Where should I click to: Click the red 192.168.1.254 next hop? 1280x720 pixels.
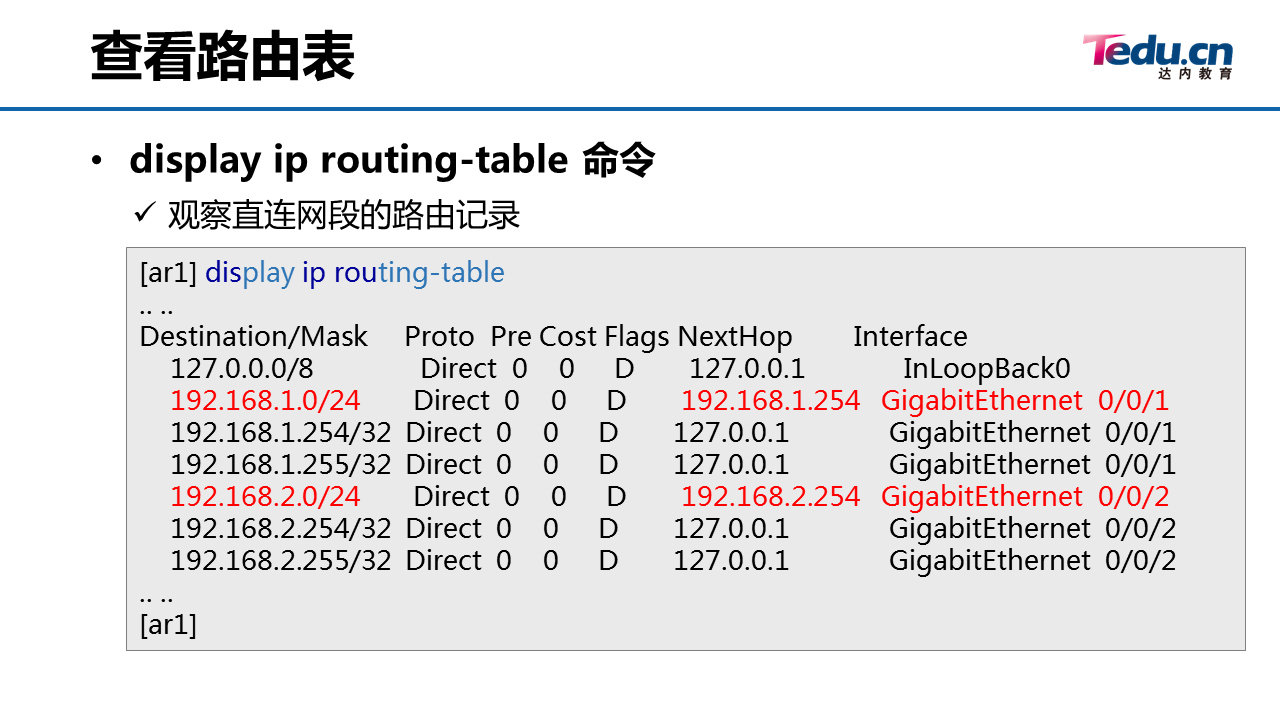[770, 400]
